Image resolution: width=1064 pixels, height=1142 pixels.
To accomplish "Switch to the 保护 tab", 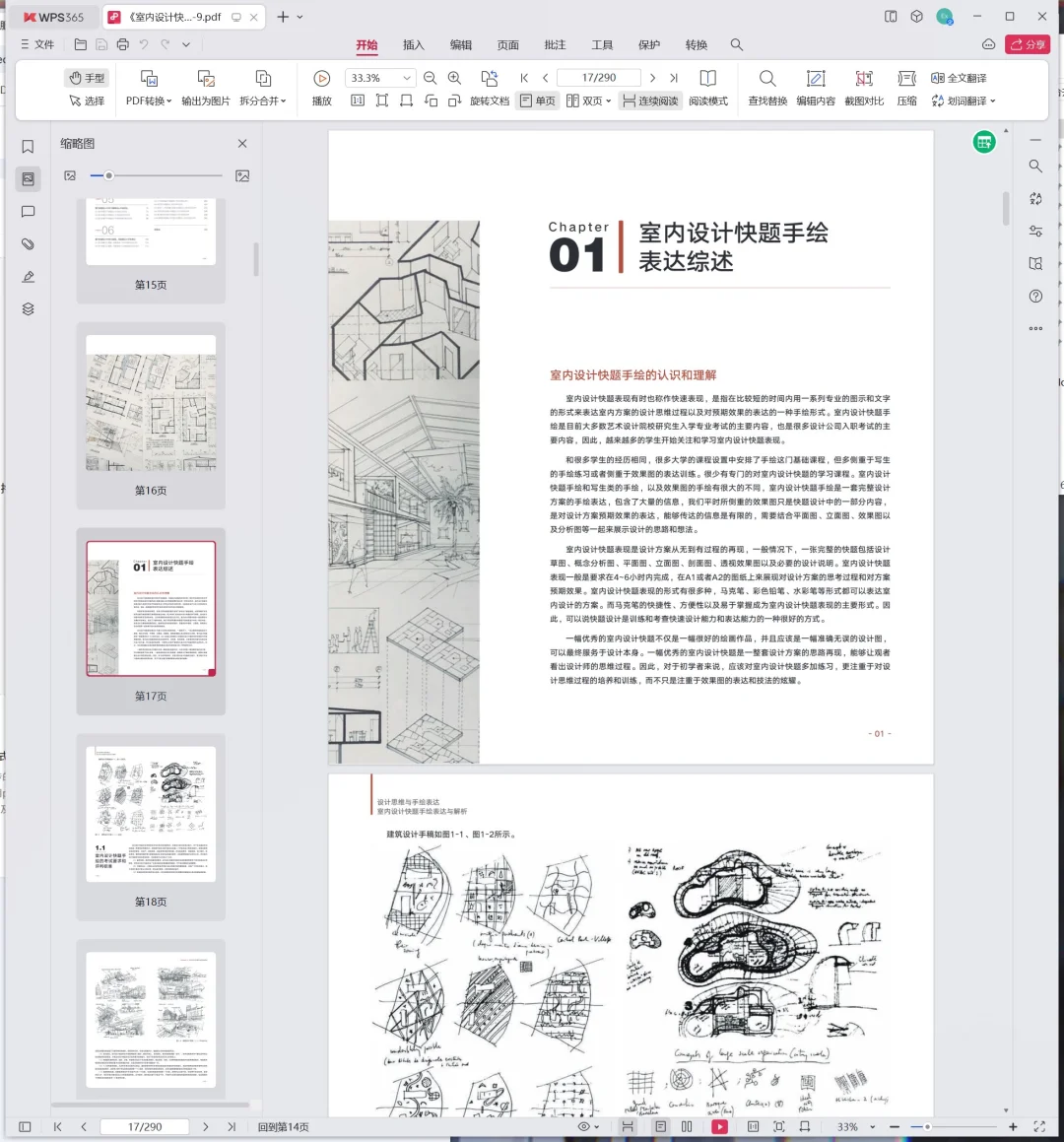I will point(649,44).
